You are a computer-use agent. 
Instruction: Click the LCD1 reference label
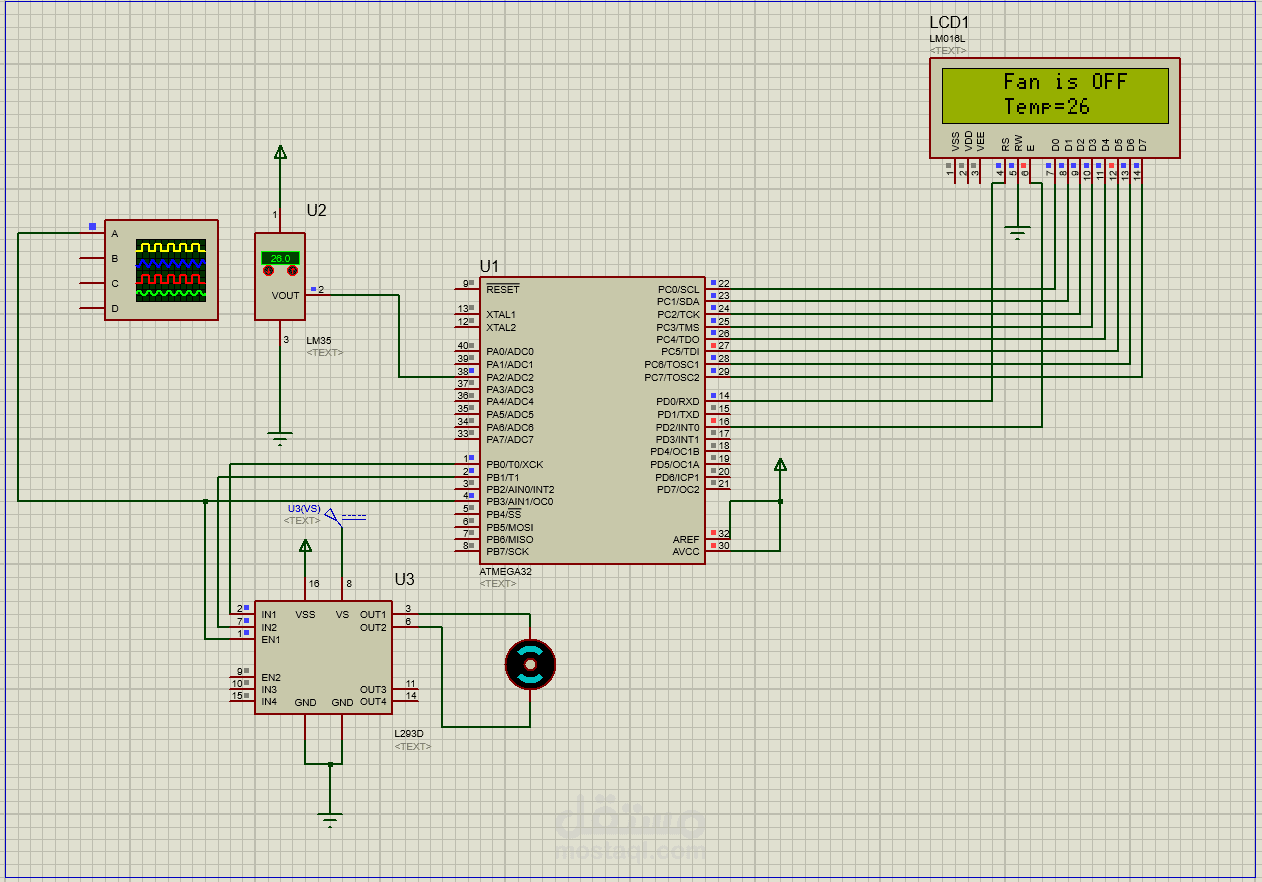click(x=949, y=22)
